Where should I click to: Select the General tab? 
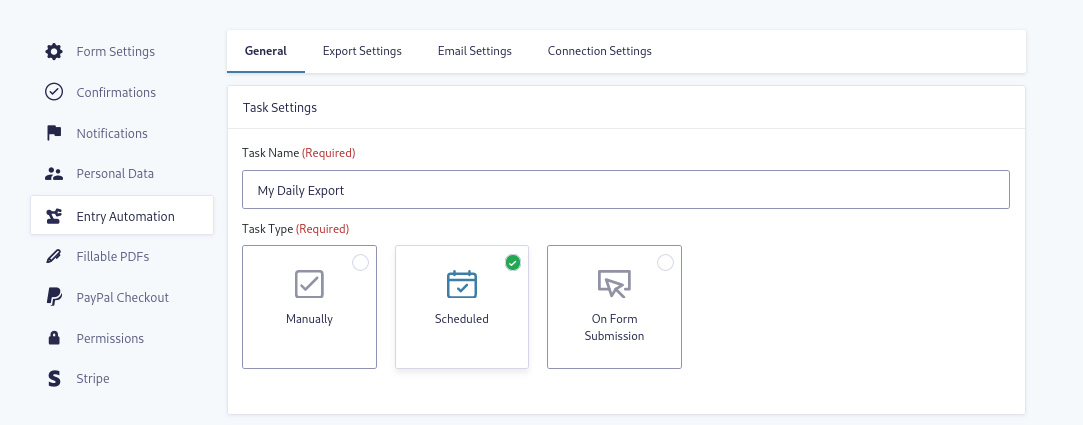(266, 51)
